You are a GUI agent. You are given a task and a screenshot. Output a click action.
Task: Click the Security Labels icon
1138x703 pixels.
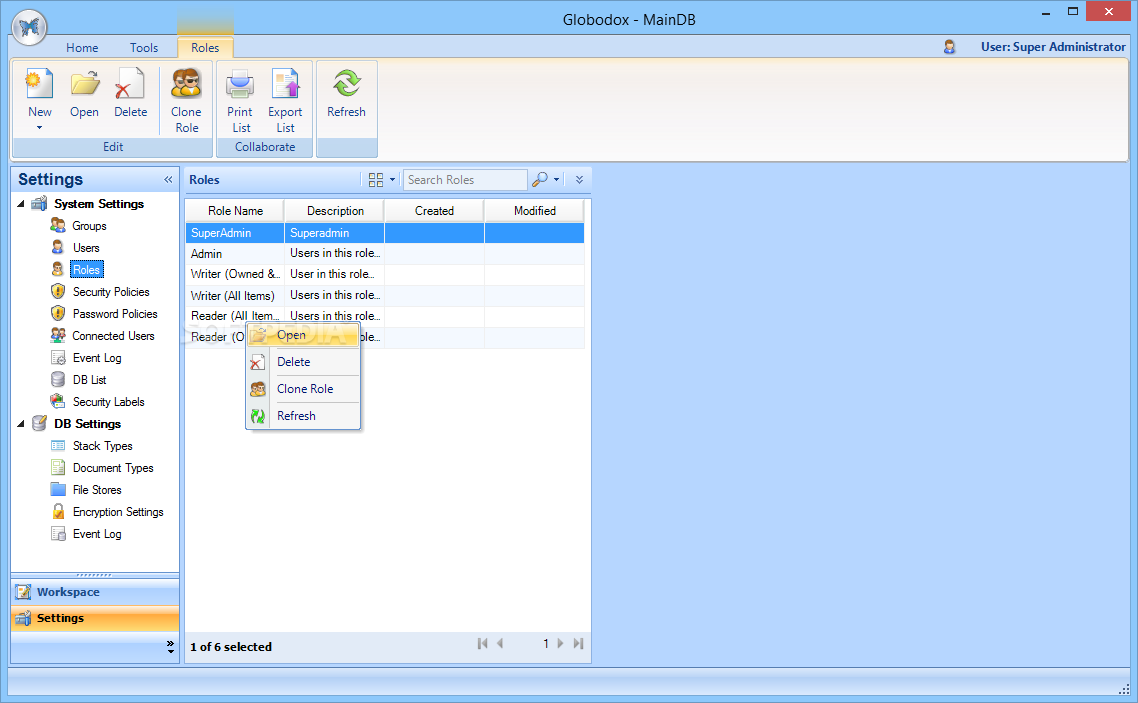[x=58, y=401]
